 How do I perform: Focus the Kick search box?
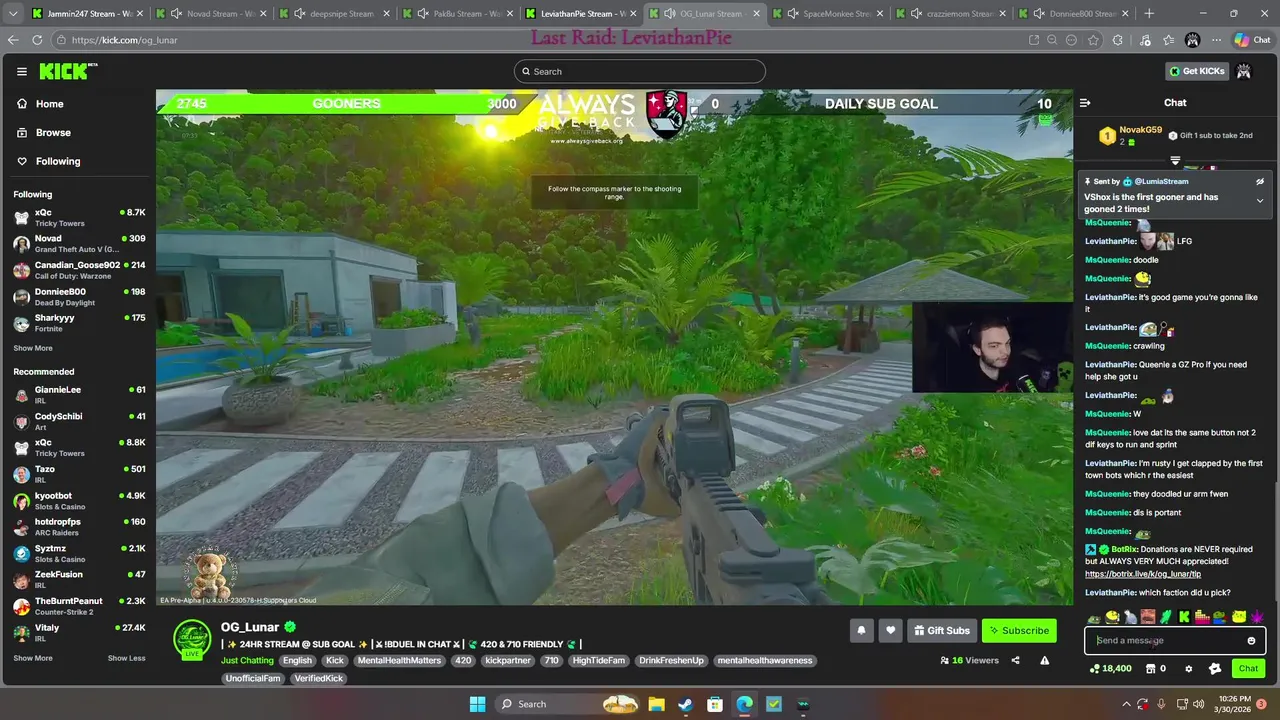pos(640,71)
